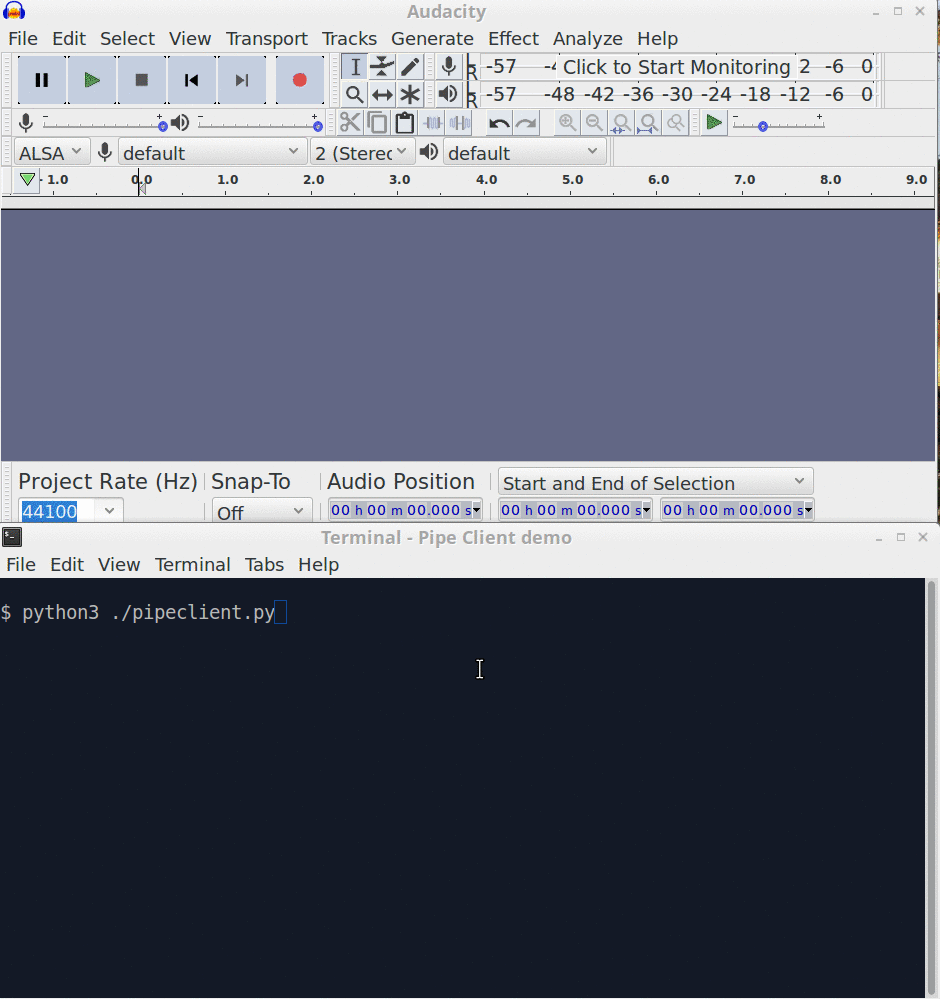Click the Copy icon
This screenshot has width=940, height=999.
point(377,122)
